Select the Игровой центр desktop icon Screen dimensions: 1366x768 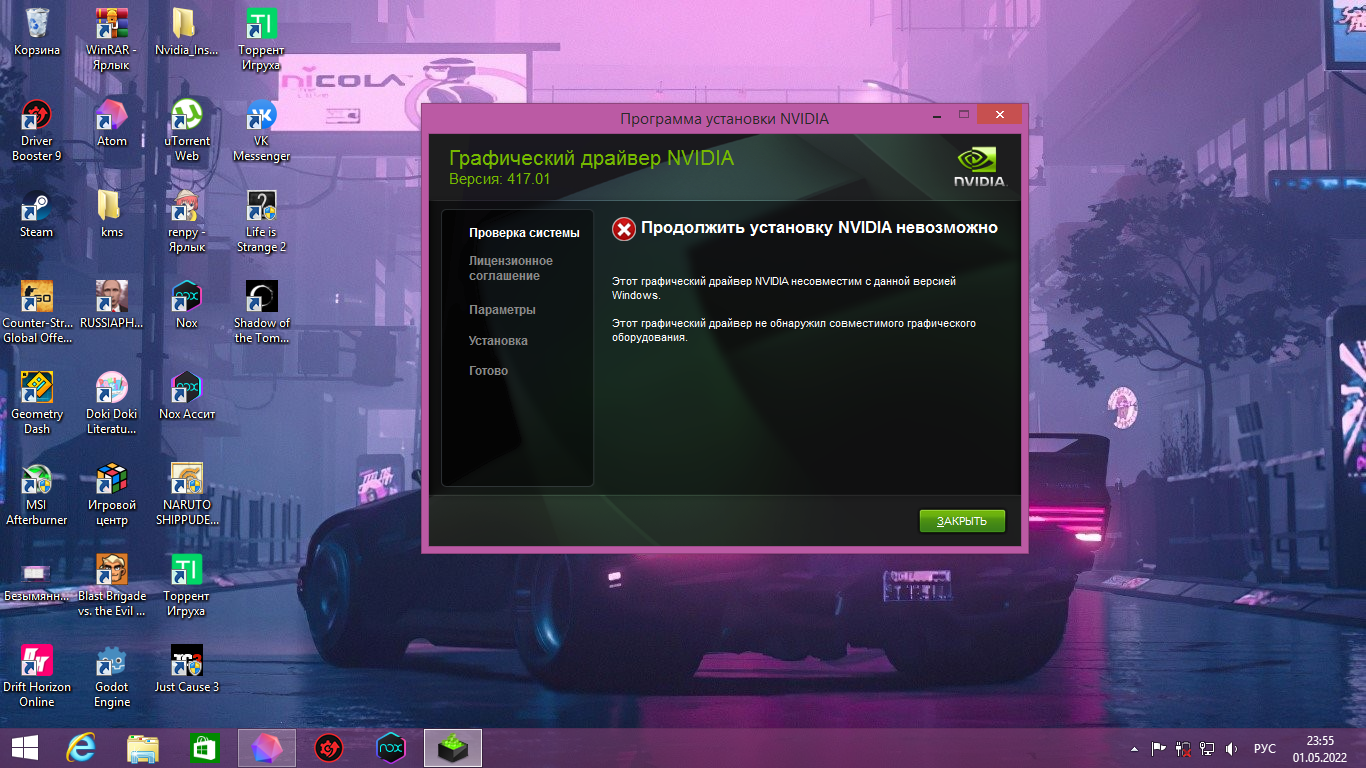tap(112, 494)
